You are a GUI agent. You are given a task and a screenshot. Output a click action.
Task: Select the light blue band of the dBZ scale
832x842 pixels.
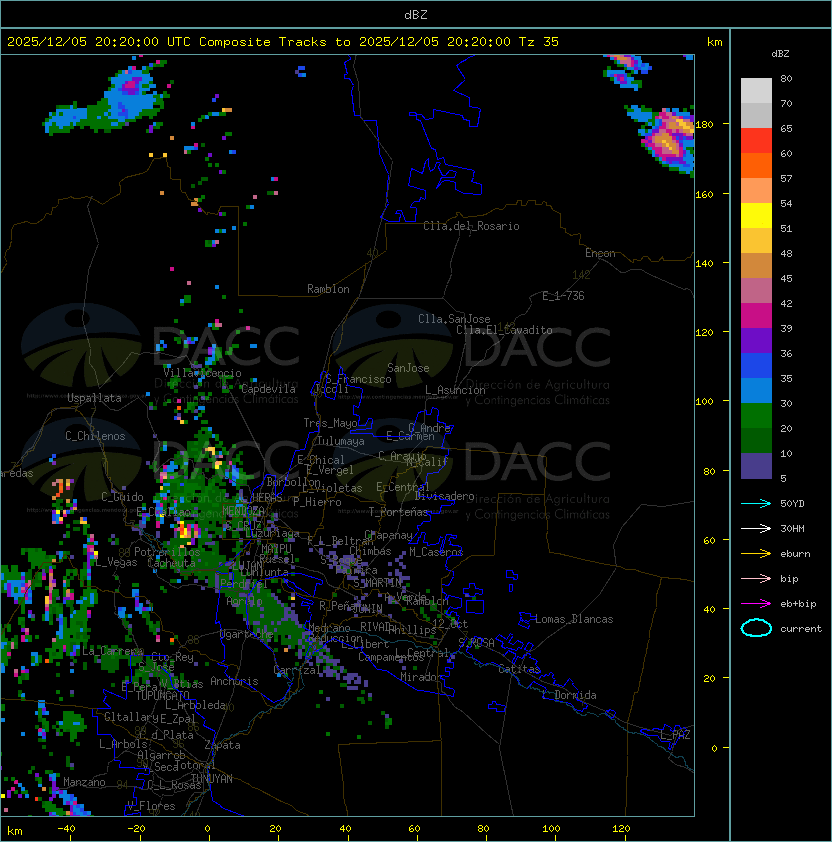point(756,390)
